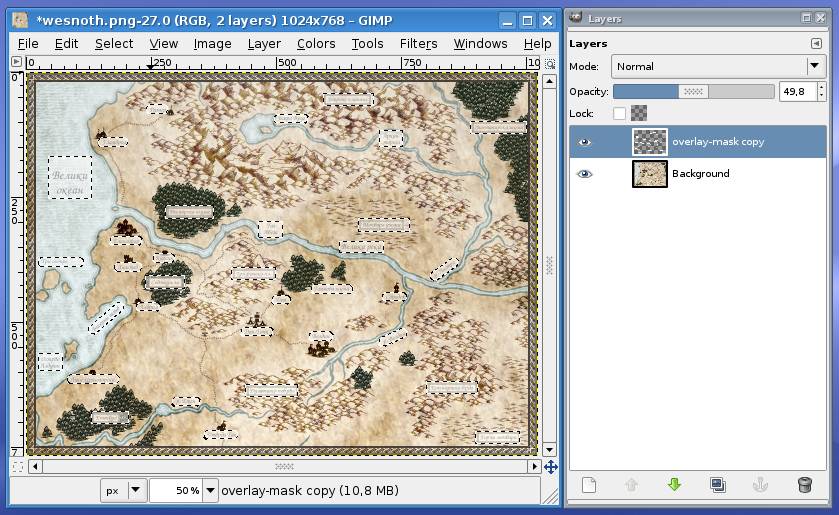
Task: Open the Help menu
Action: [537, 43]
